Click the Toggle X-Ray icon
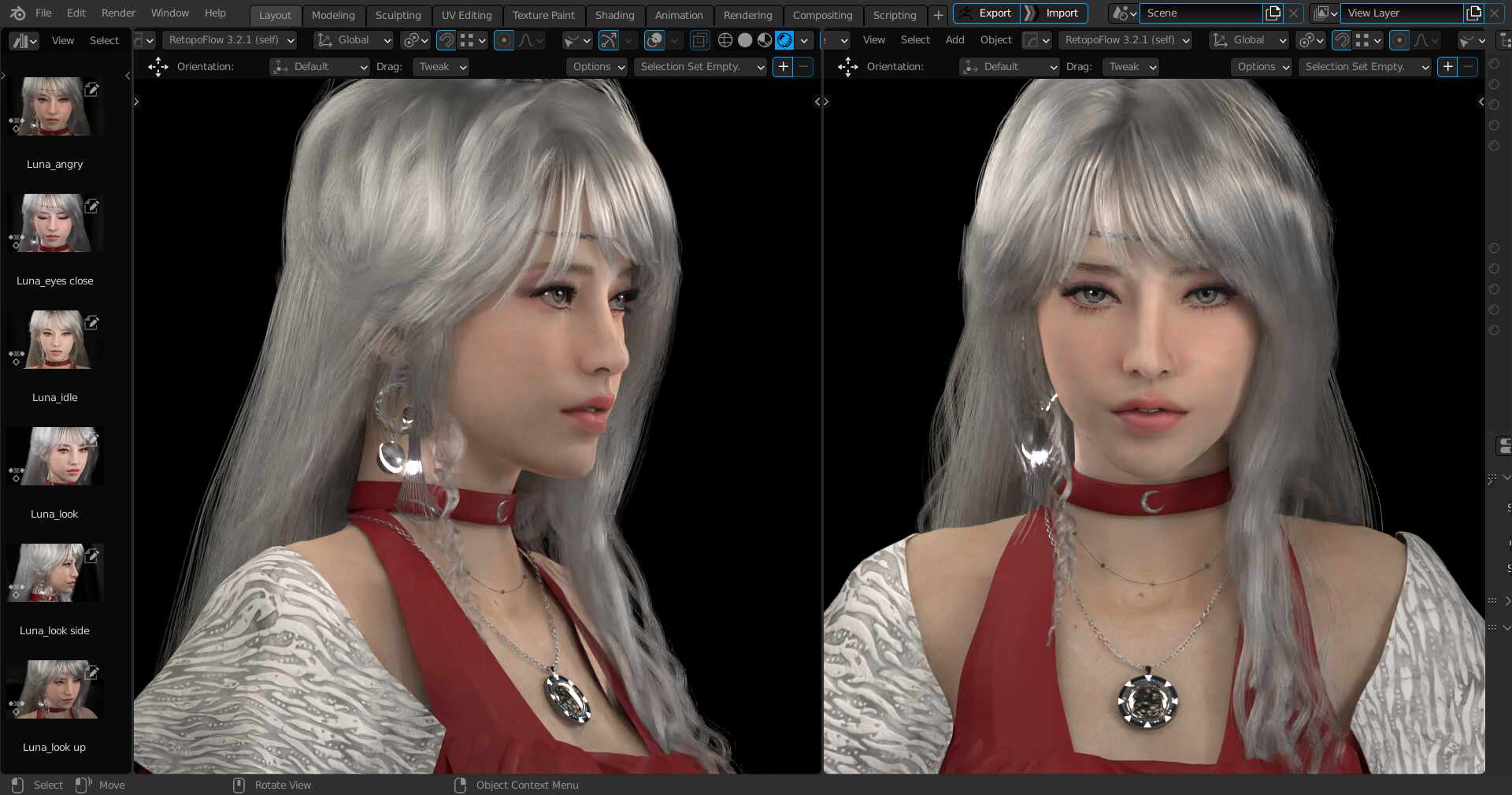This screenshot has width=1512, height=795. 699,40
